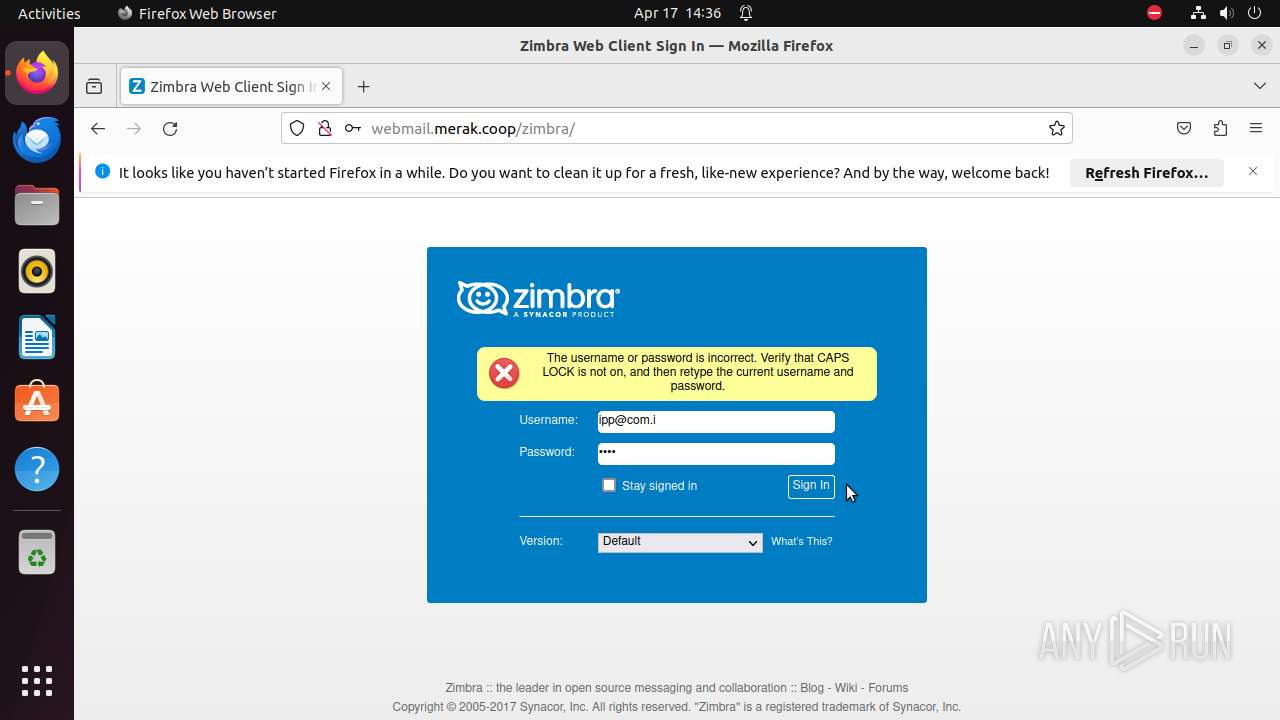Viewport: 1280px width, 720px height.
Task: Reload the current page
Action: (170, 129)
